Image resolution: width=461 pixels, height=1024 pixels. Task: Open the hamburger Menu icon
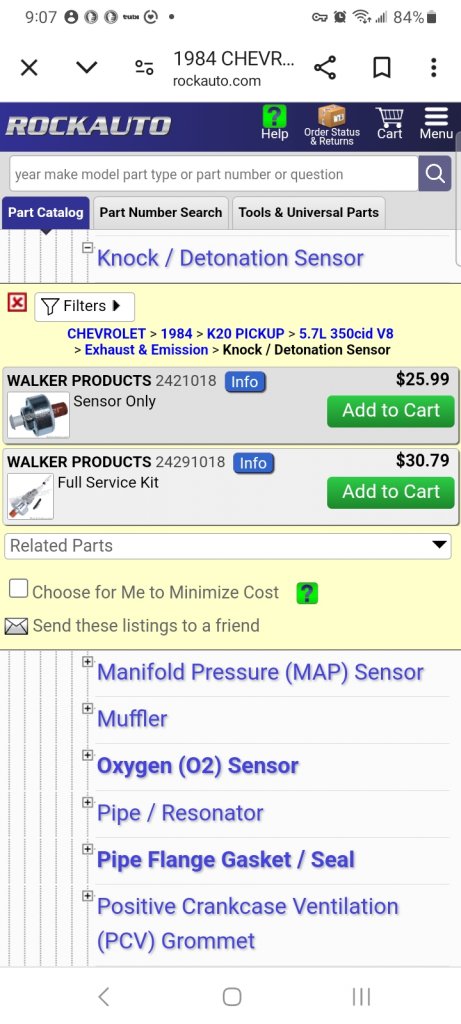(x=436, y=116)
